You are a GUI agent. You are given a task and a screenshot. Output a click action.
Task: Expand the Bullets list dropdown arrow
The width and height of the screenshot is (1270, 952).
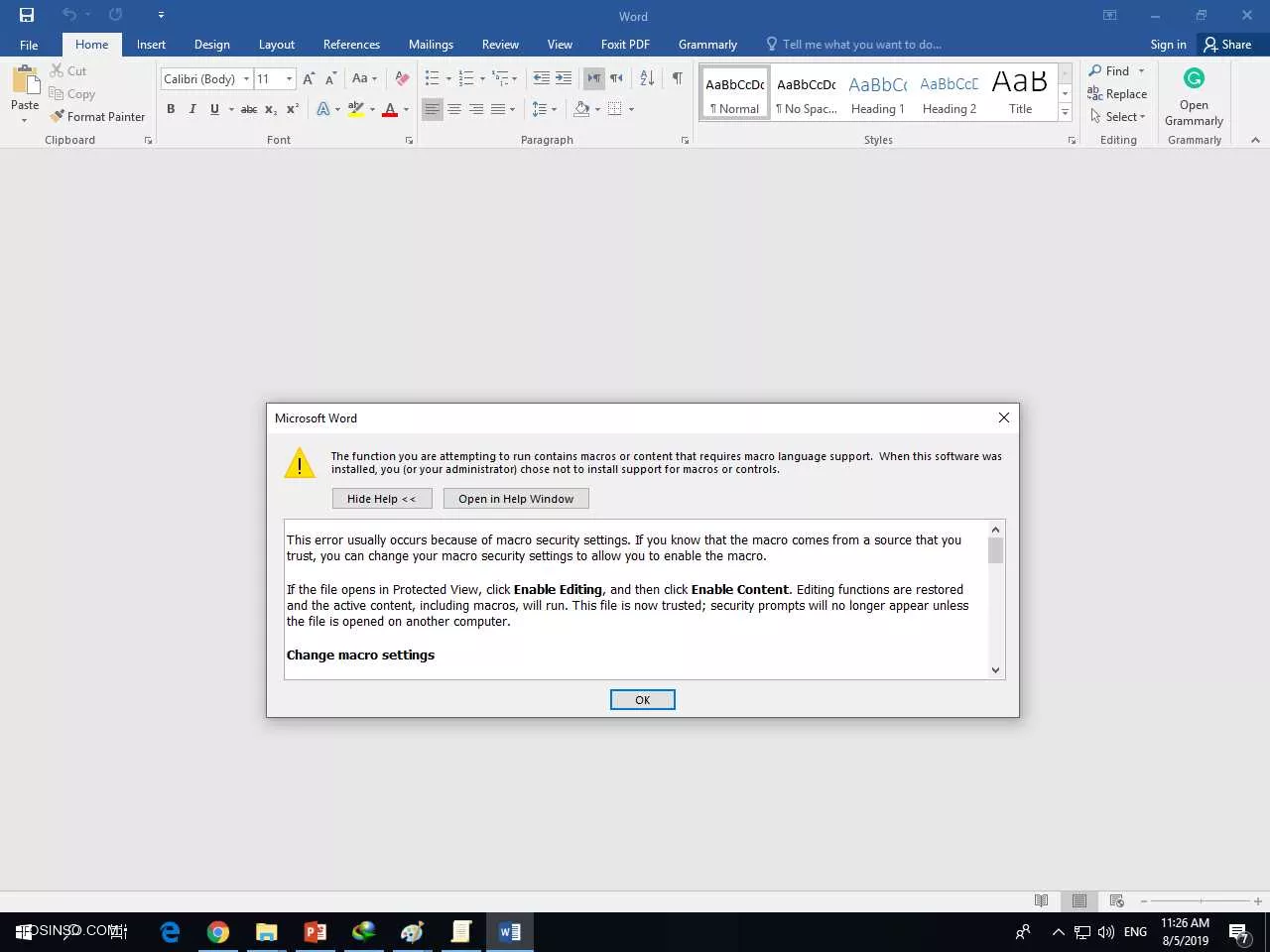click(448, 78)
